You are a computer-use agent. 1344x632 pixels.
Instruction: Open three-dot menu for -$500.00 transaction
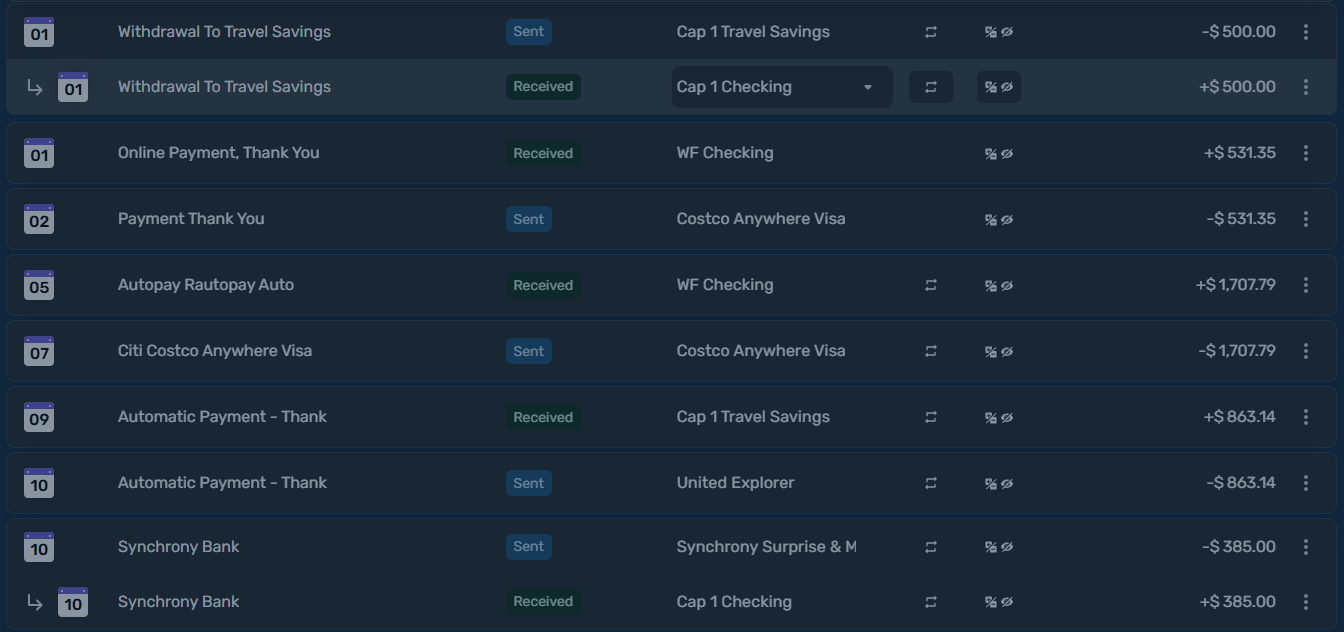(x=1306, y=32)
